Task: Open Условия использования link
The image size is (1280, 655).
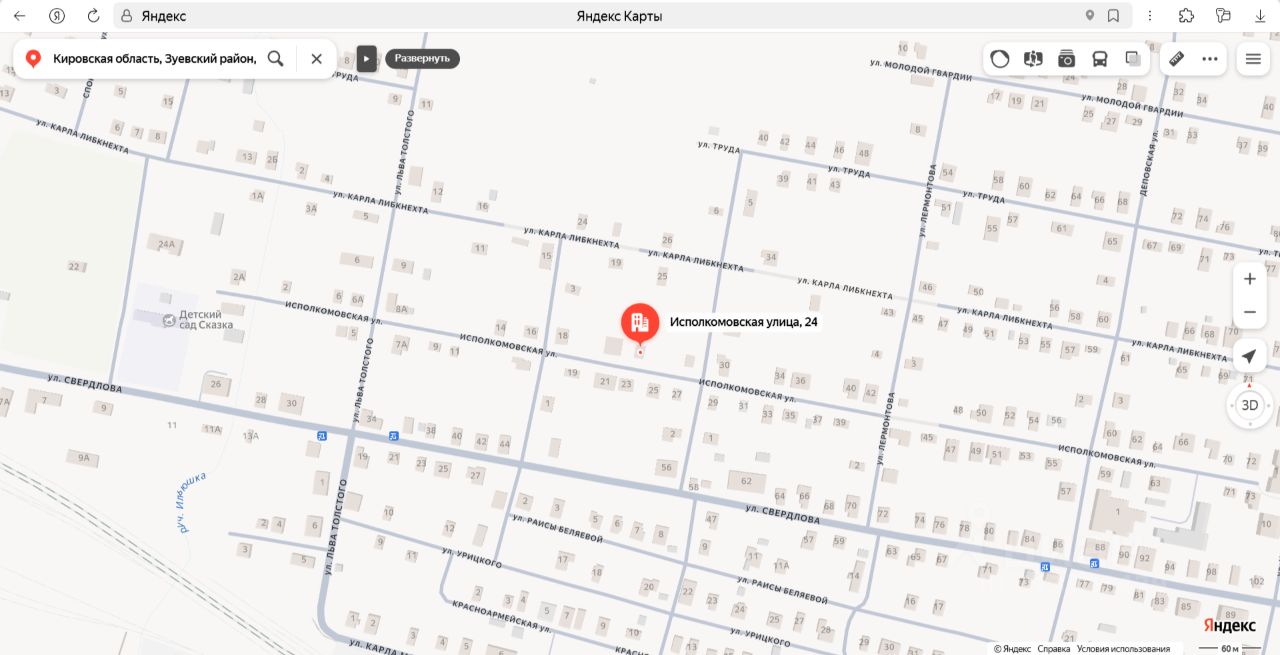Action: [x=1123, y=648]
